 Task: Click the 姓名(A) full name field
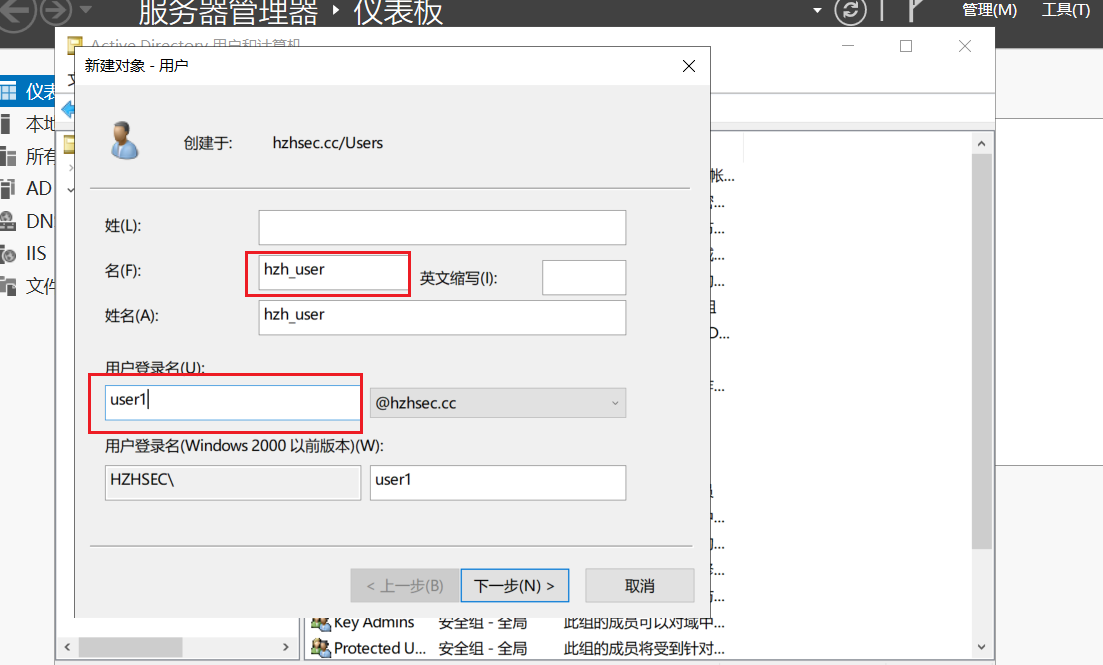click(441, 317)
